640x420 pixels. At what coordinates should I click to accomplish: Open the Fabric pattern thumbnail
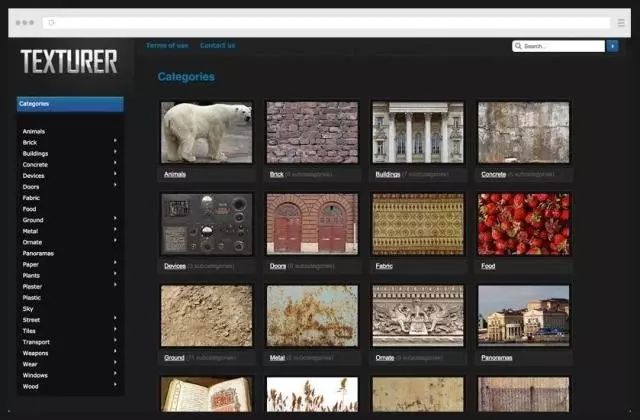coord(418,224)
